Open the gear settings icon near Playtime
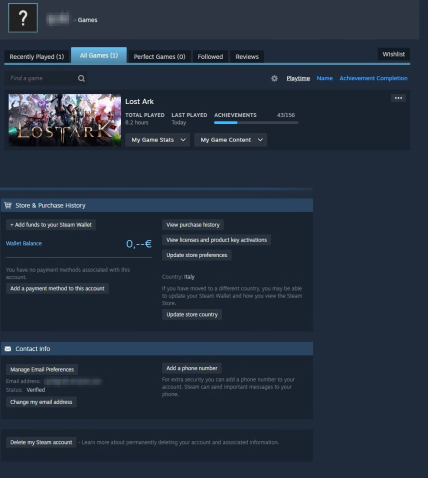428x478 pixels. coord(274,78)
